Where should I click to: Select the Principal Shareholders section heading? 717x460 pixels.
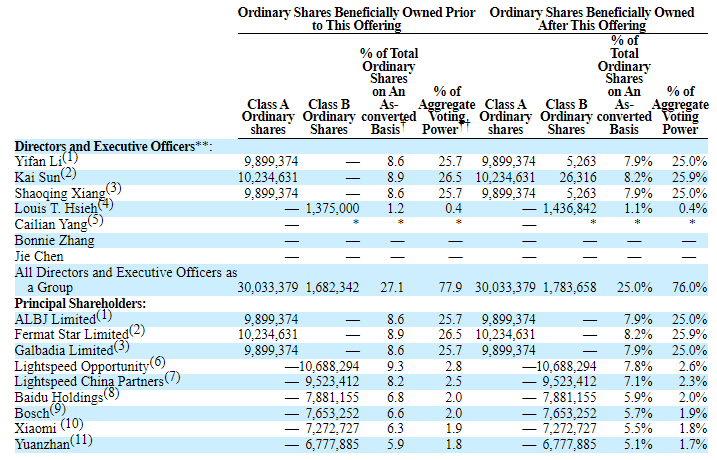pos(80,302)
